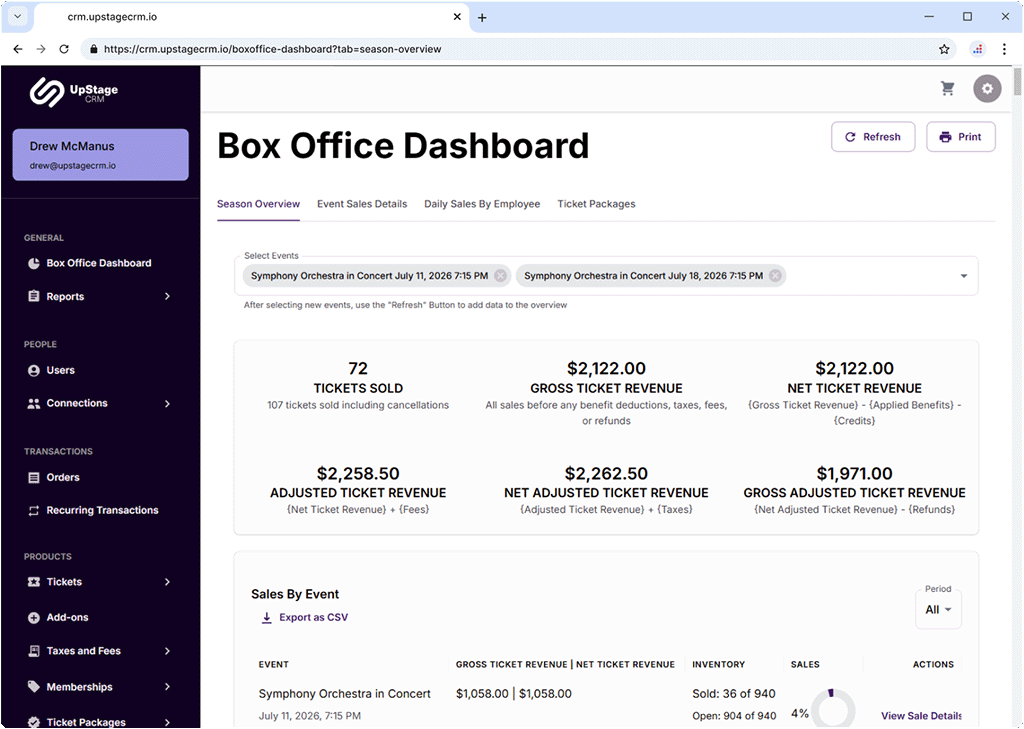Remove the July 11 event chip
Viewport: 1024px width, 729px height.
[500, 276]
